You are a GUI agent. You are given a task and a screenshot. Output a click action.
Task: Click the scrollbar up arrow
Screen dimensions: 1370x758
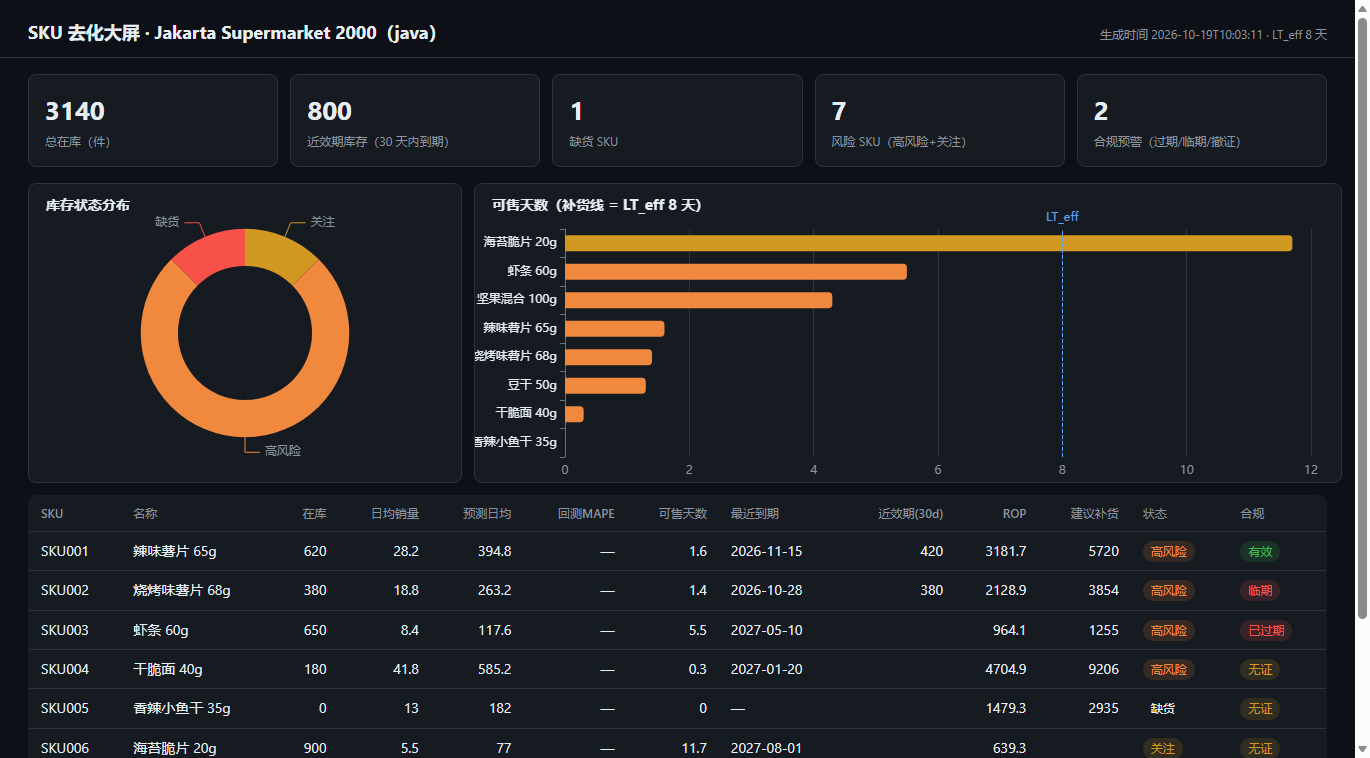(1360, 7)
